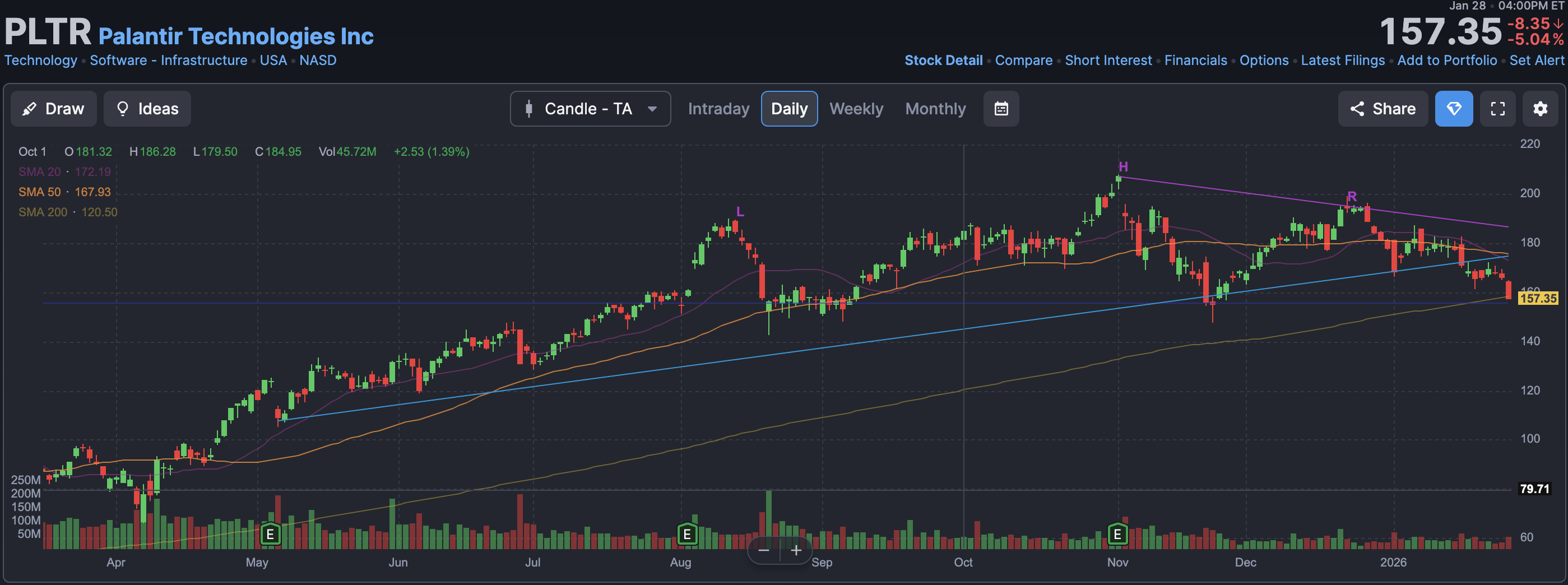Open the Options link
Image resolution: width=1568 pixels, height=585 pixels.
[x=1264, y=61]
